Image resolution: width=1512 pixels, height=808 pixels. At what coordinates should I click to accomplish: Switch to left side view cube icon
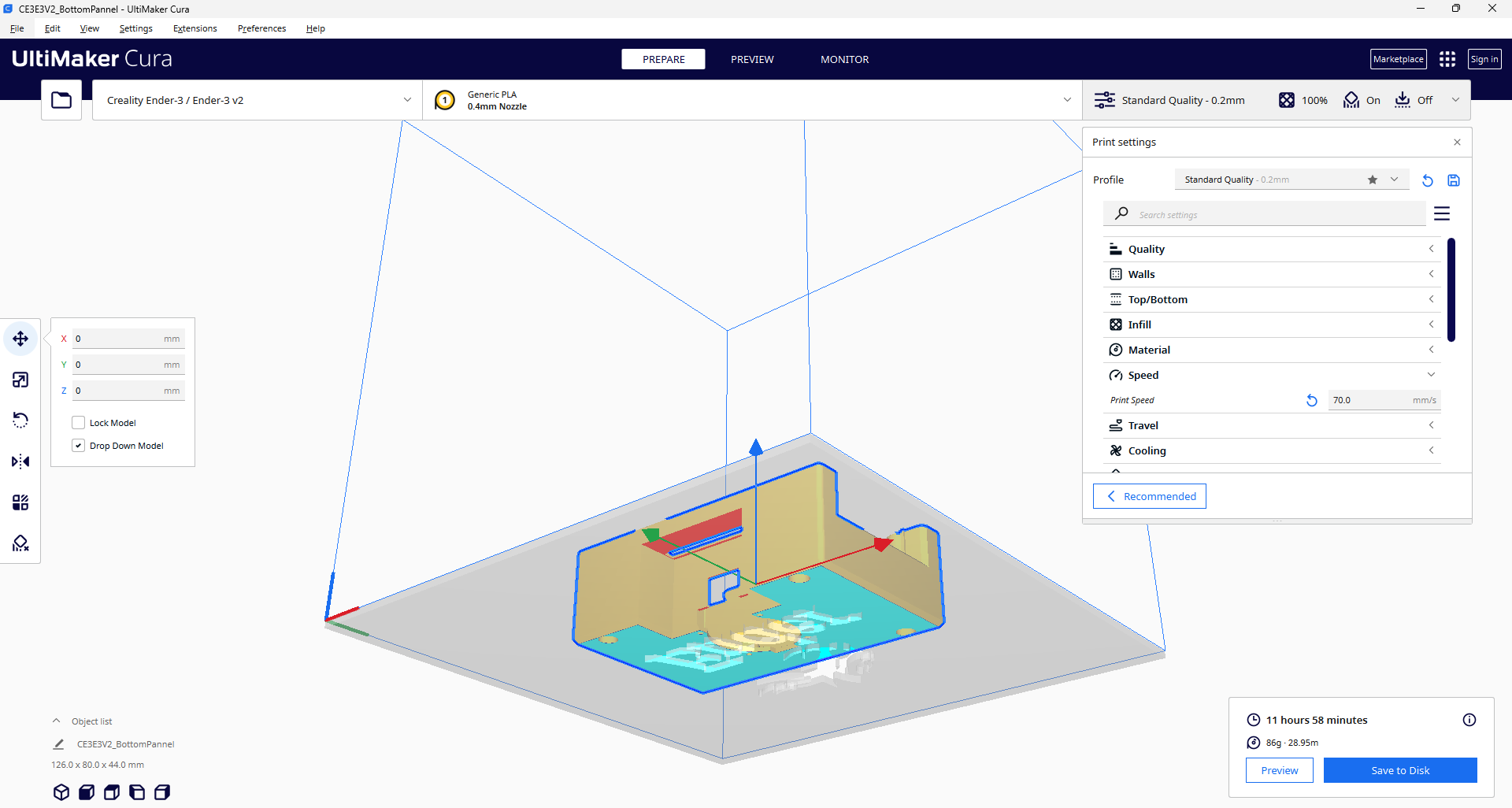point(137,792)
